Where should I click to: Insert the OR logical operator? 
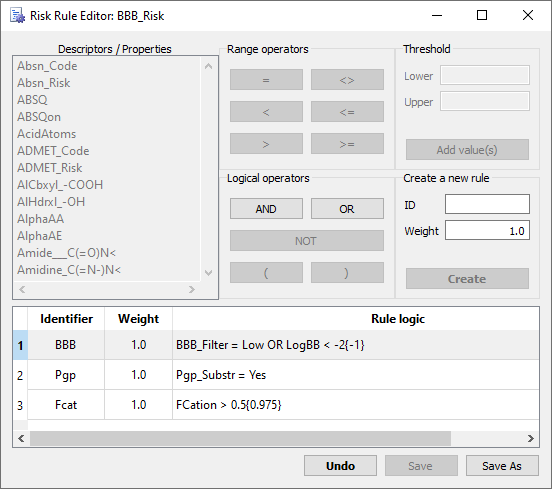(347, 209)
